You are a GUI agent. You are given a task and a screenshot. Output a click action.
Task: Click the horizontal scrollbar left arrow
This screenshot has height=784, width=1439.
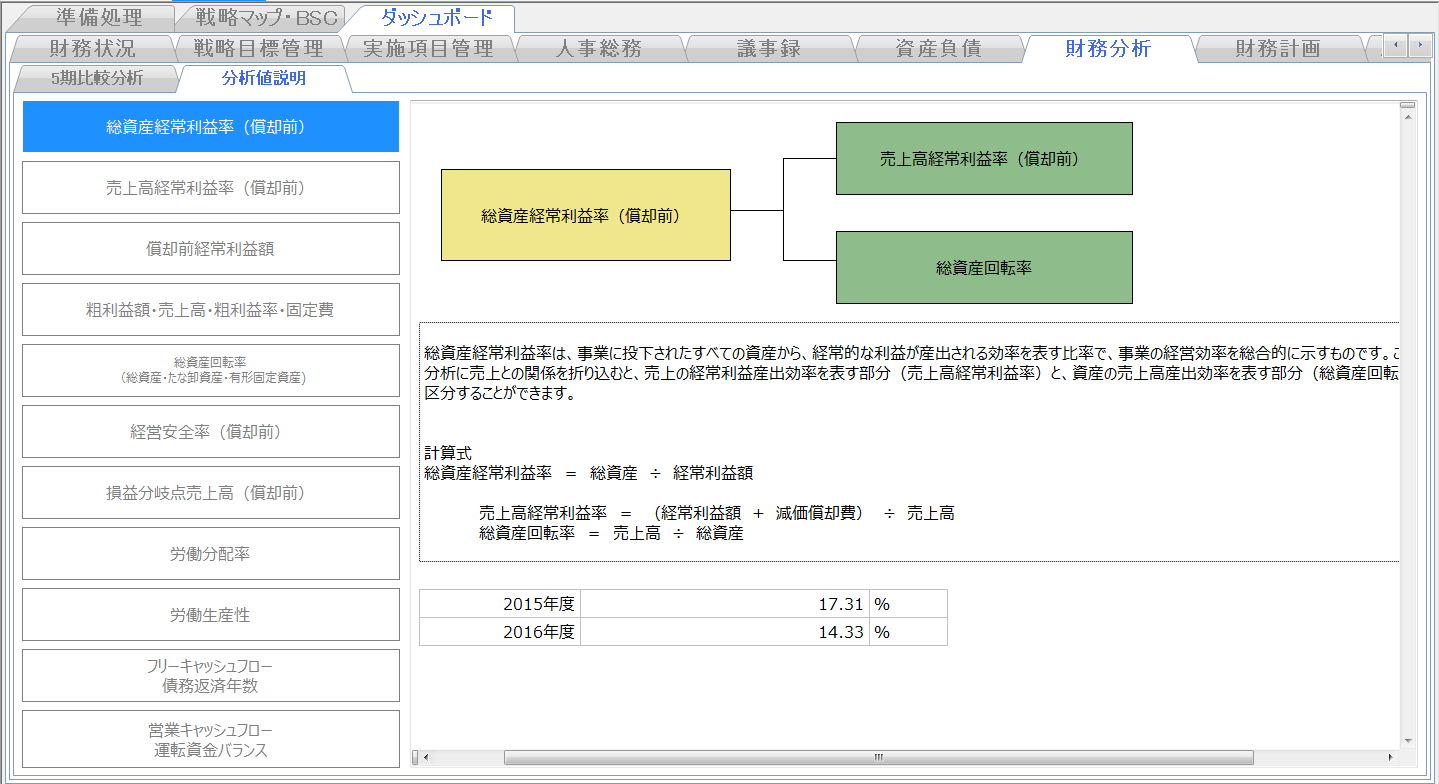(x=427, y=757)
